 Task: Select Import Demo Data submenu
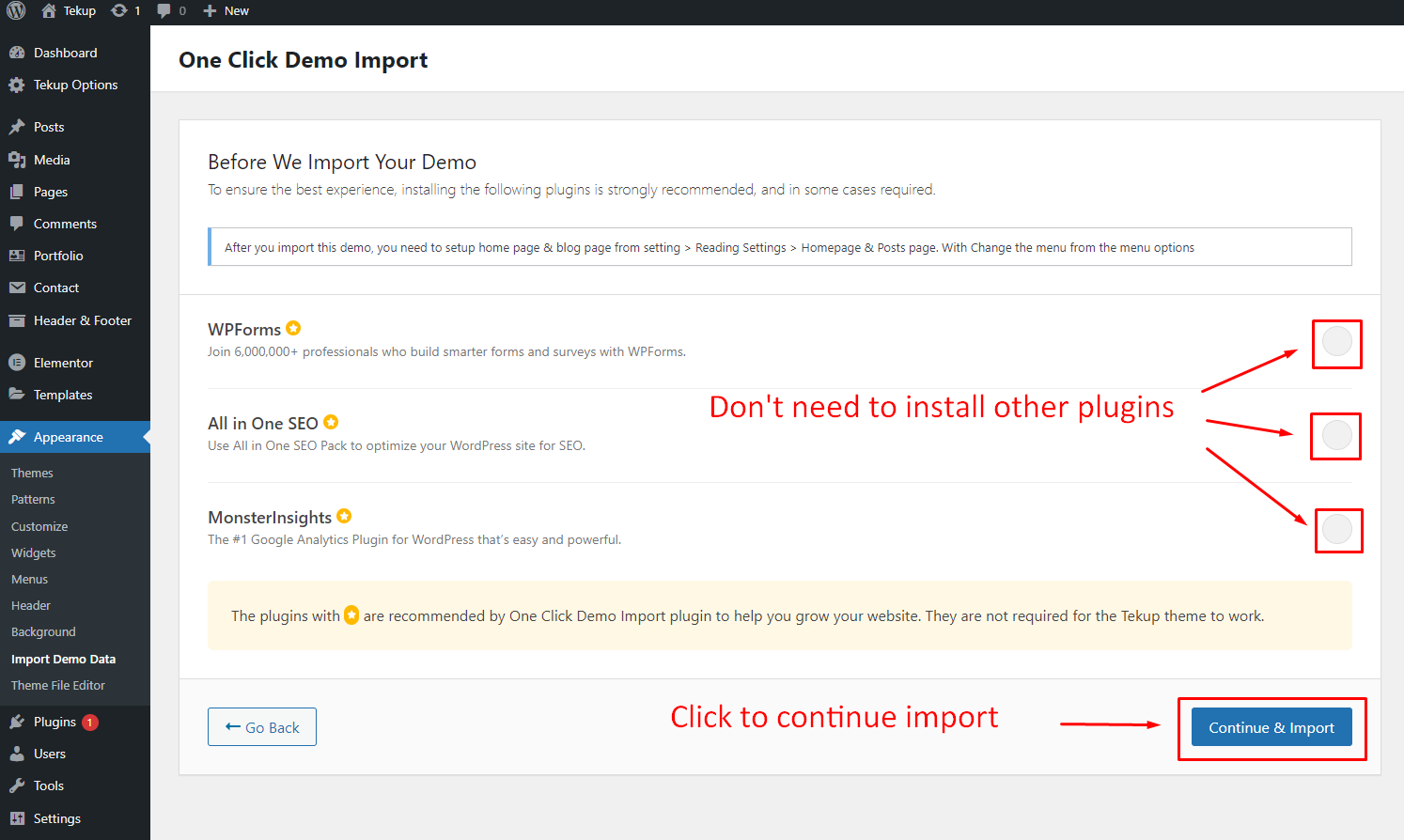(x=63, y=659)
